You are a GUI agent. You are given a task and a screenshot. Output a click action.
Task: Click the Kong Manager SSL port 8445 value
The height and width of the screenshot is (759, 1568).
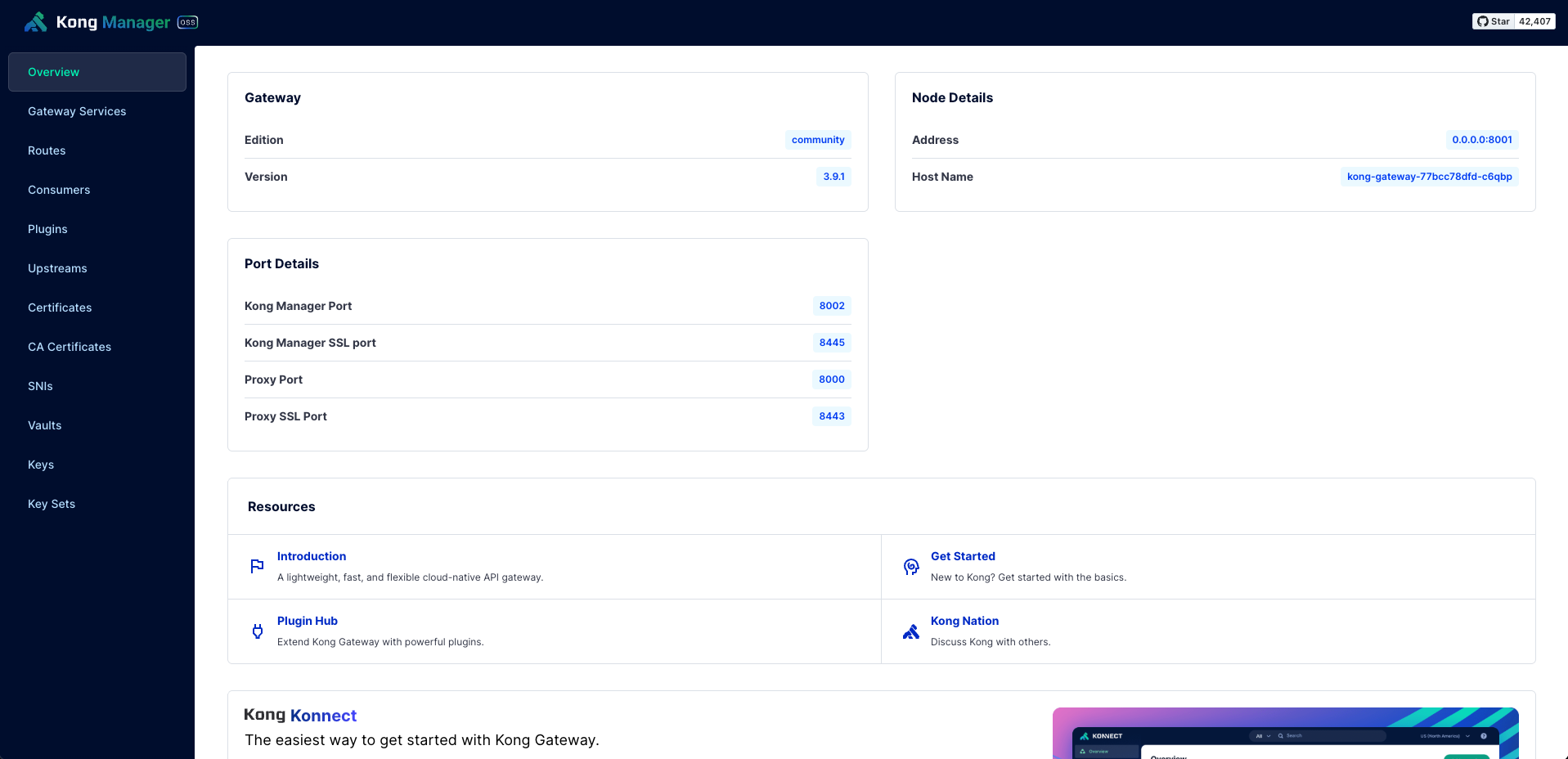[x=832, y=343]
